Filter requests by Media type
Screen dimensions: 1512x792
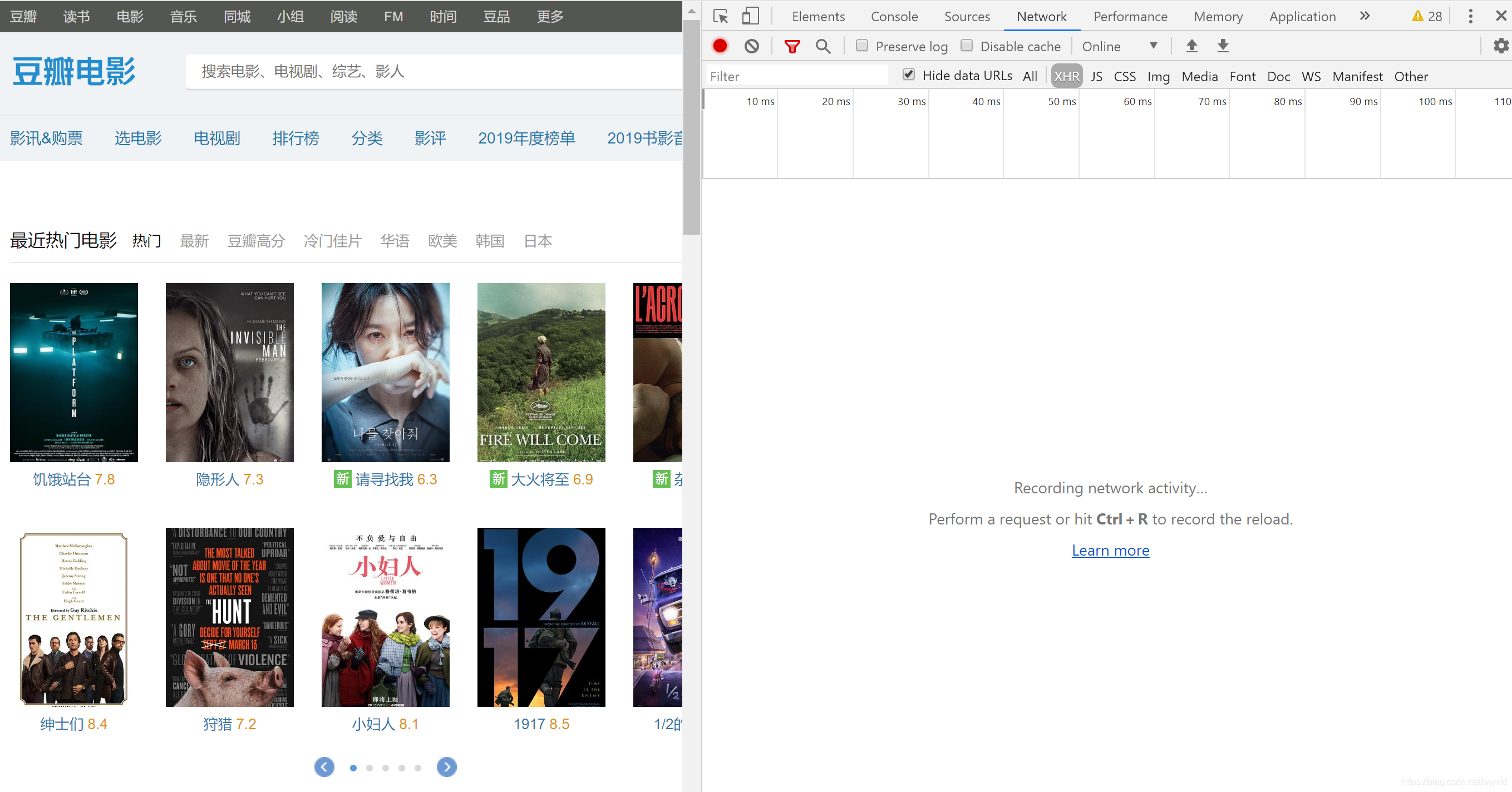(x=1199, y=76)
